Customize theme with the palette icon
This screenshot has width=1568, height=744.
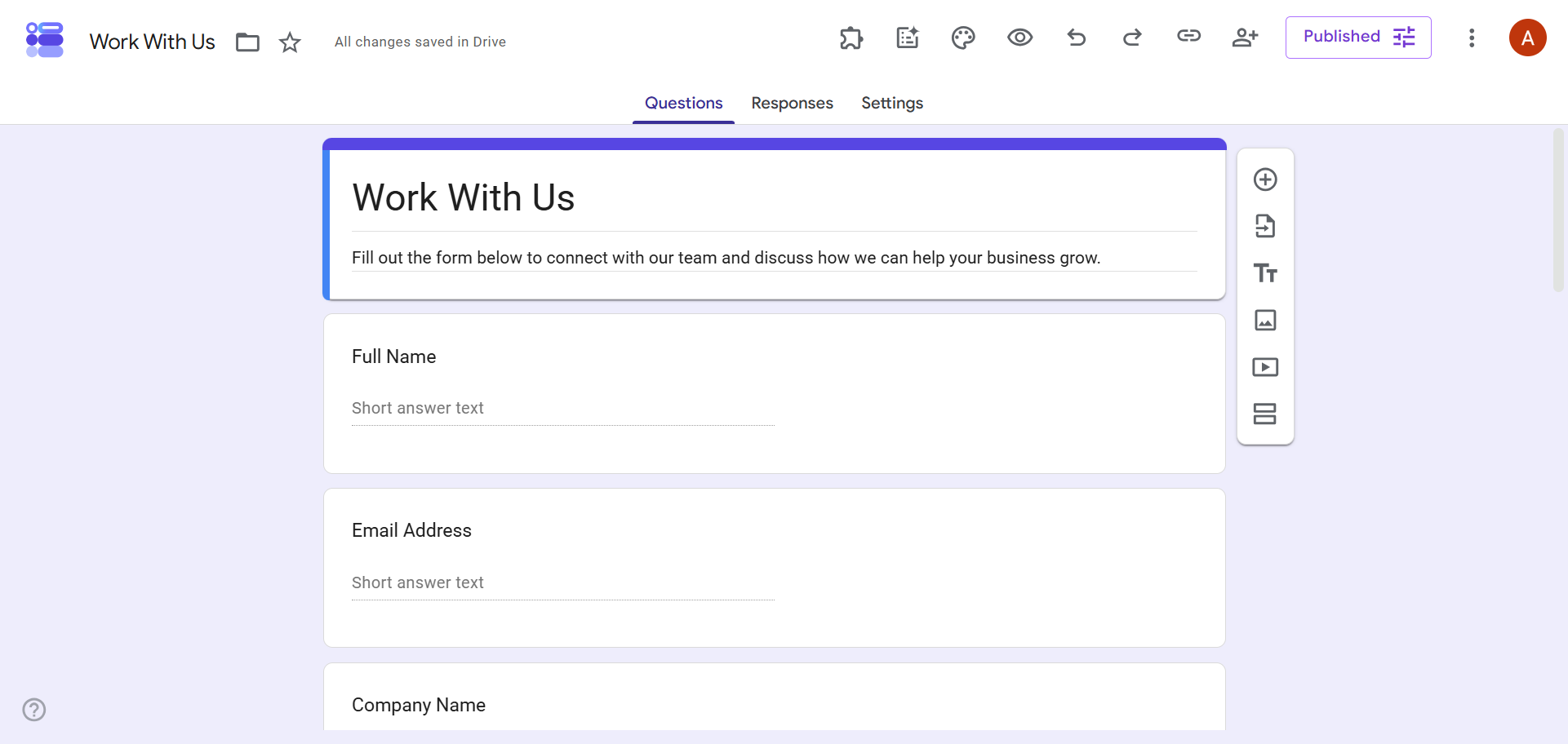[963, 38]
